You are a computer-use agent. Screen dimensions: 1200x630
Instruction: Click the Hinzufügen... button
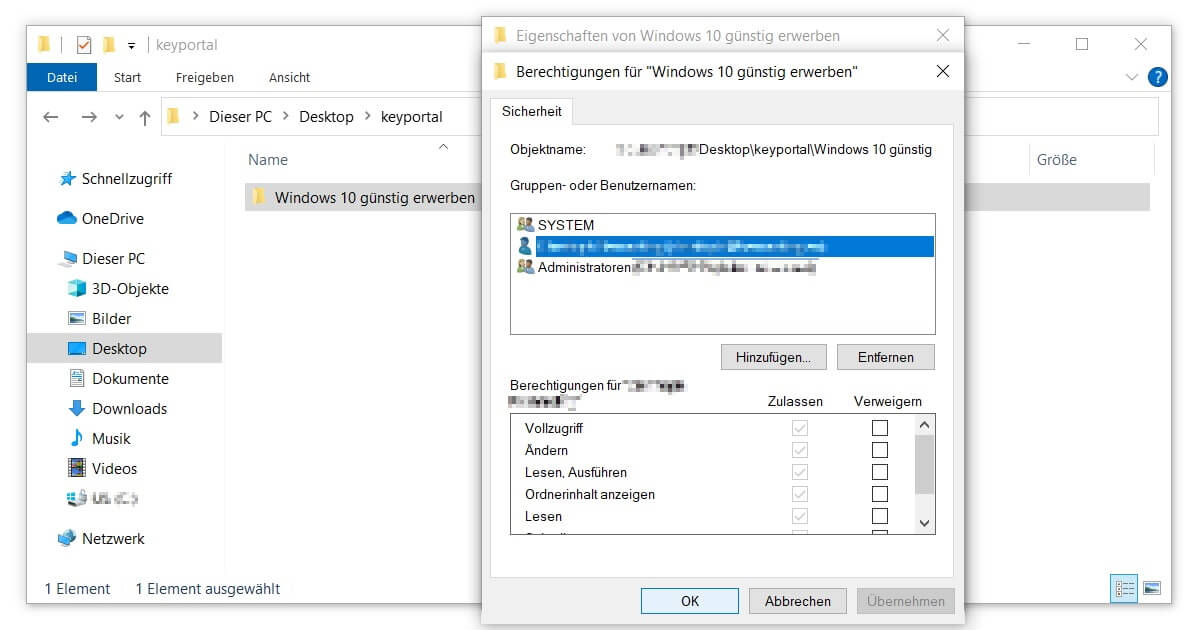click(x=773, y=357)
